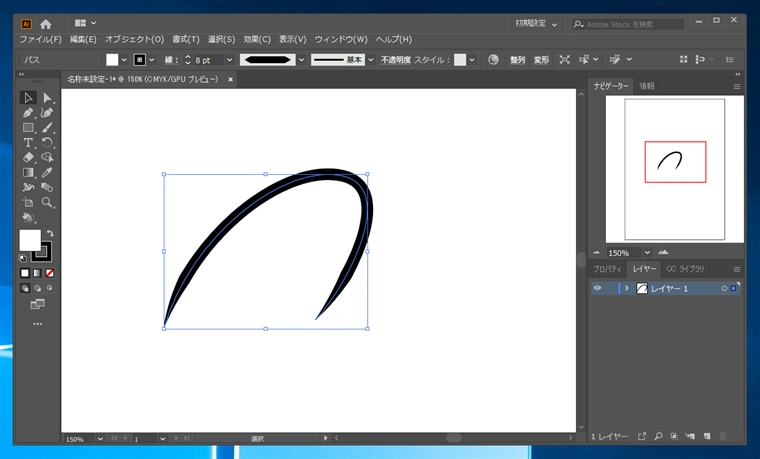Image resolution: width=760 pixels, height=459 pixels.
Task: Select the Rotate tool
Action: pos(47,142)
